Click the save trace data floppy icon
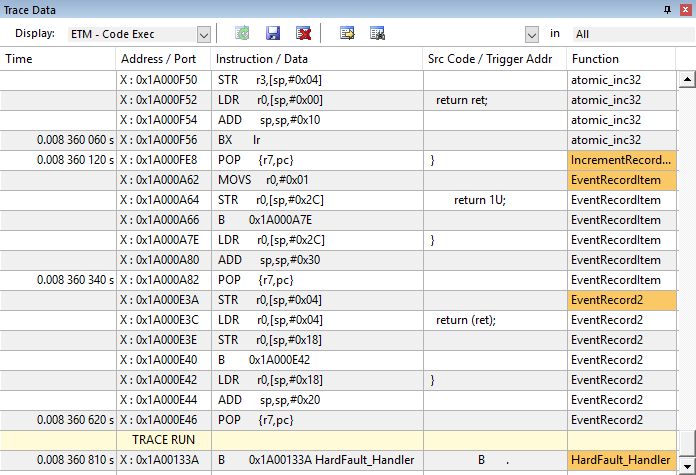The height and width of the screenshot is (475, 696). [x=273, y=33]
